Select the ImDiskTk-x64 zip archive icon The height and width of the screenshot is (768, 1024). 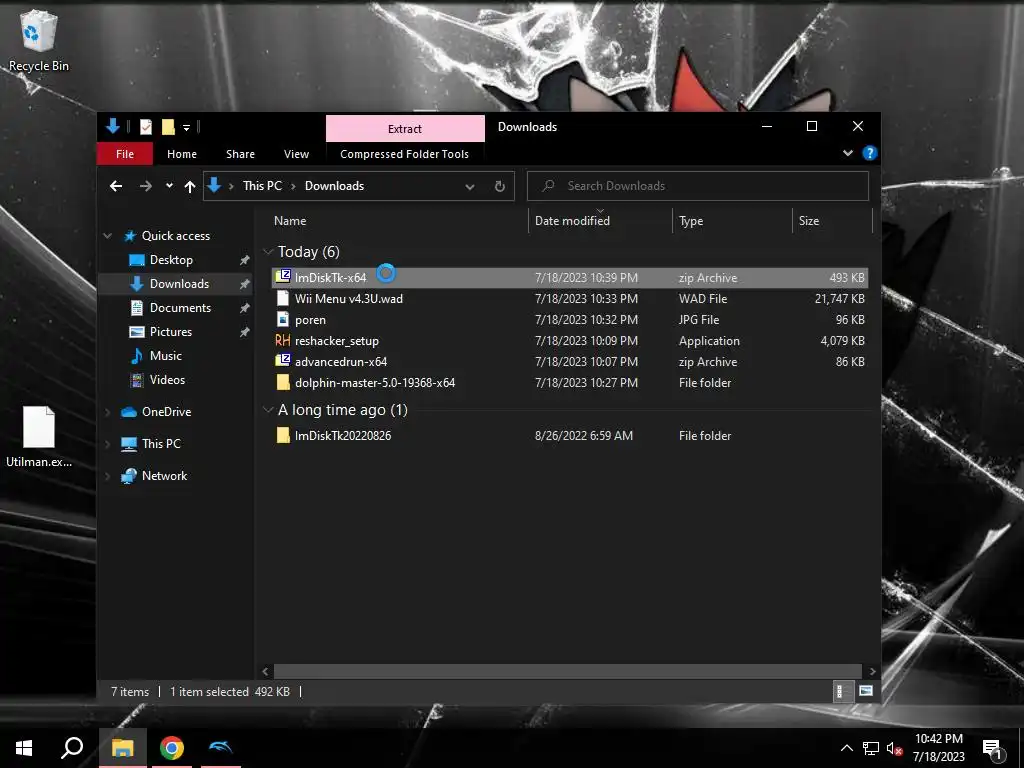pos(283,277)
